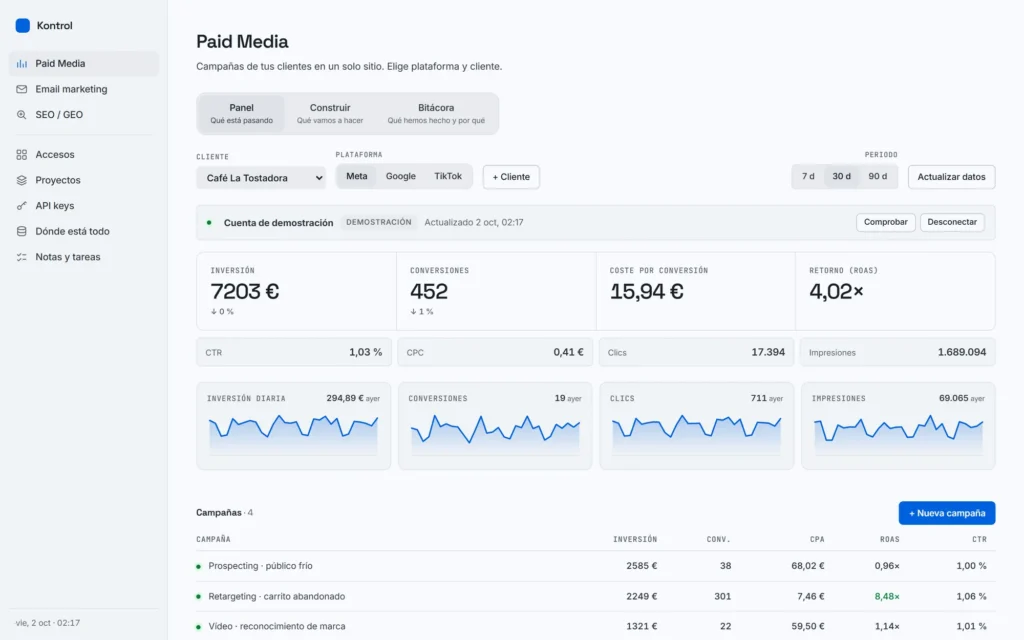
Task: Select the Meta platform
Action: [x=357, y=176]
